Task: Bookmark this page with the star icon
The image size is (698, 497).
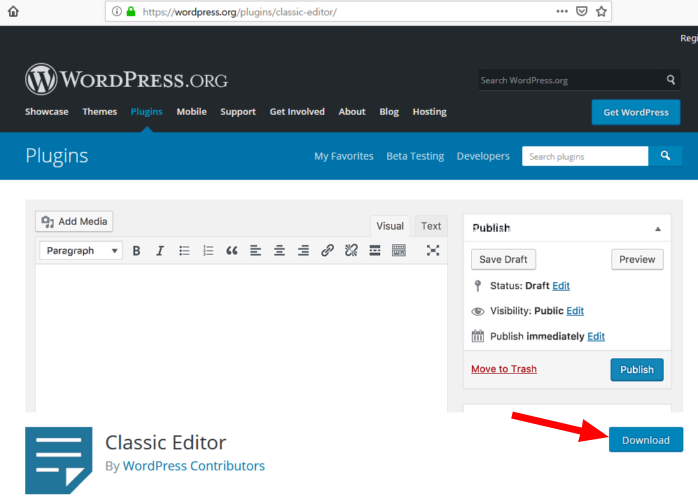Action: point(601,12)
